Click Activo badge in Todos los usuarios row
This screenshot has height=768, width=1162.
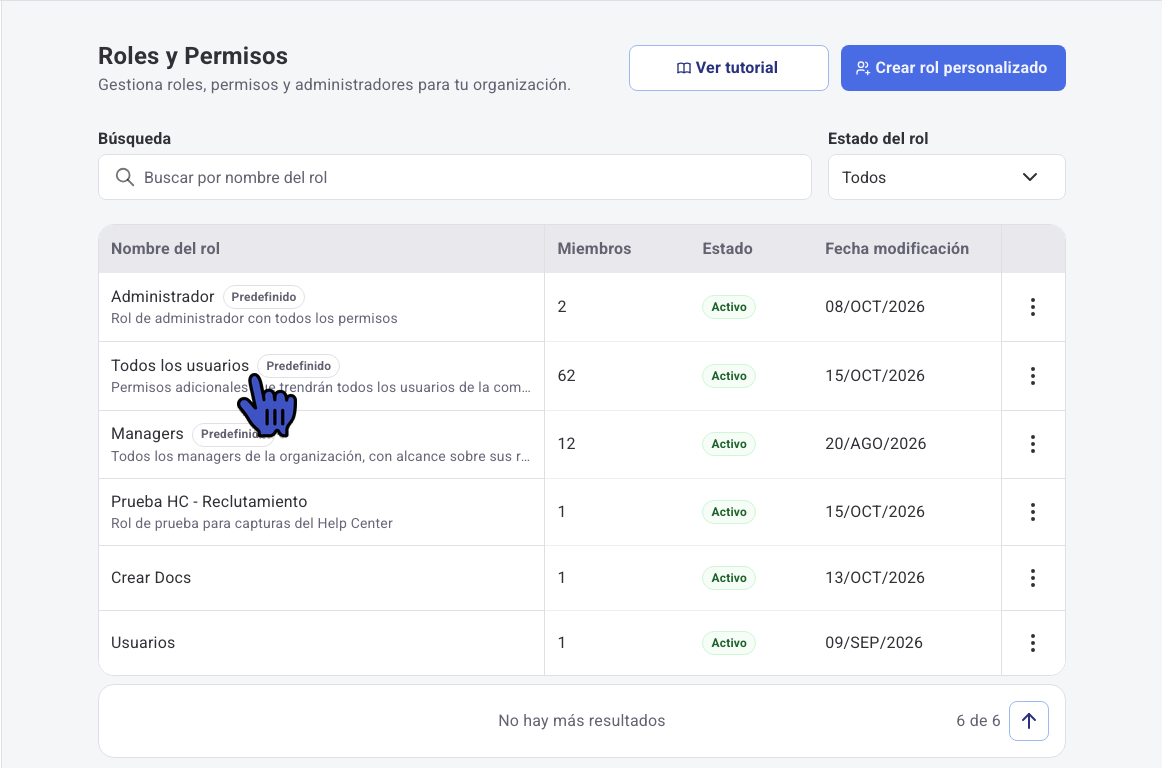(x=728, y=376)
